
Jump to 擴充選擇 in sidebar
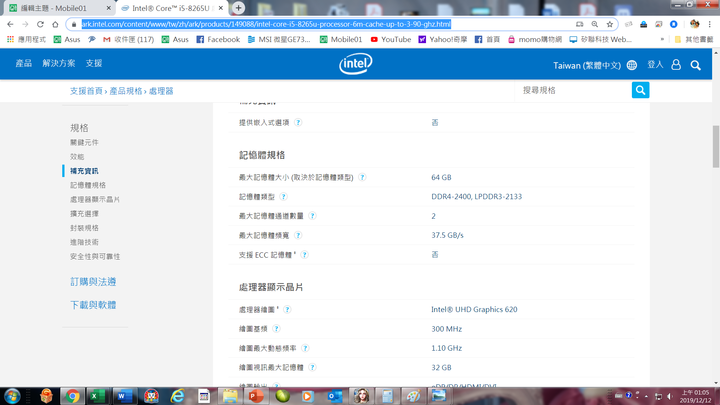coord(84,214)
